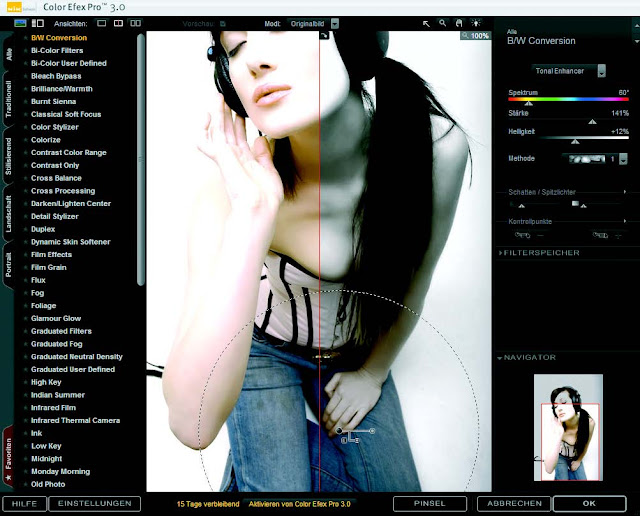Collapse the NAVIGATOR panel
Screen dimensions: 640x516
527,358
